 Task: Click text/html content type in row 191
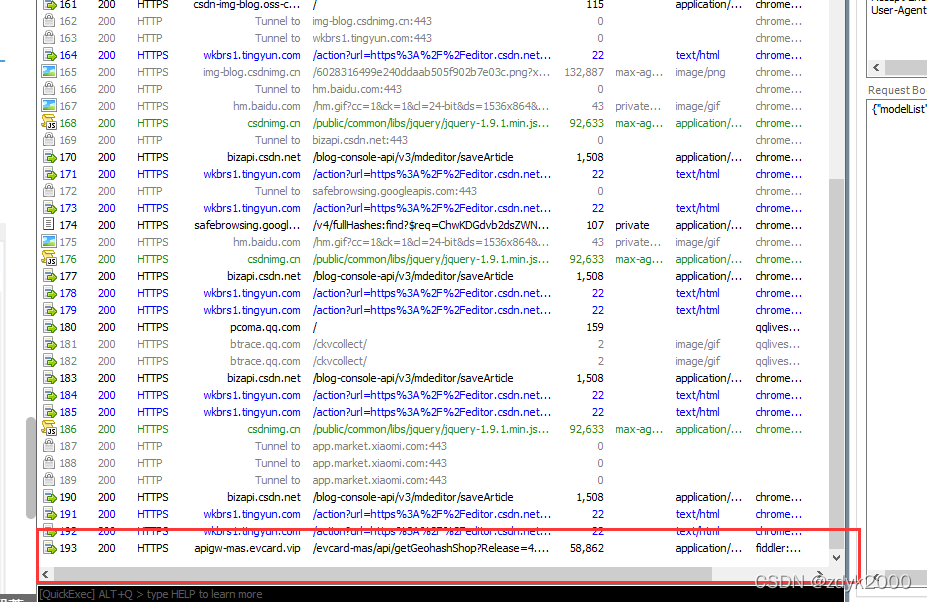(x=698, y=514)
